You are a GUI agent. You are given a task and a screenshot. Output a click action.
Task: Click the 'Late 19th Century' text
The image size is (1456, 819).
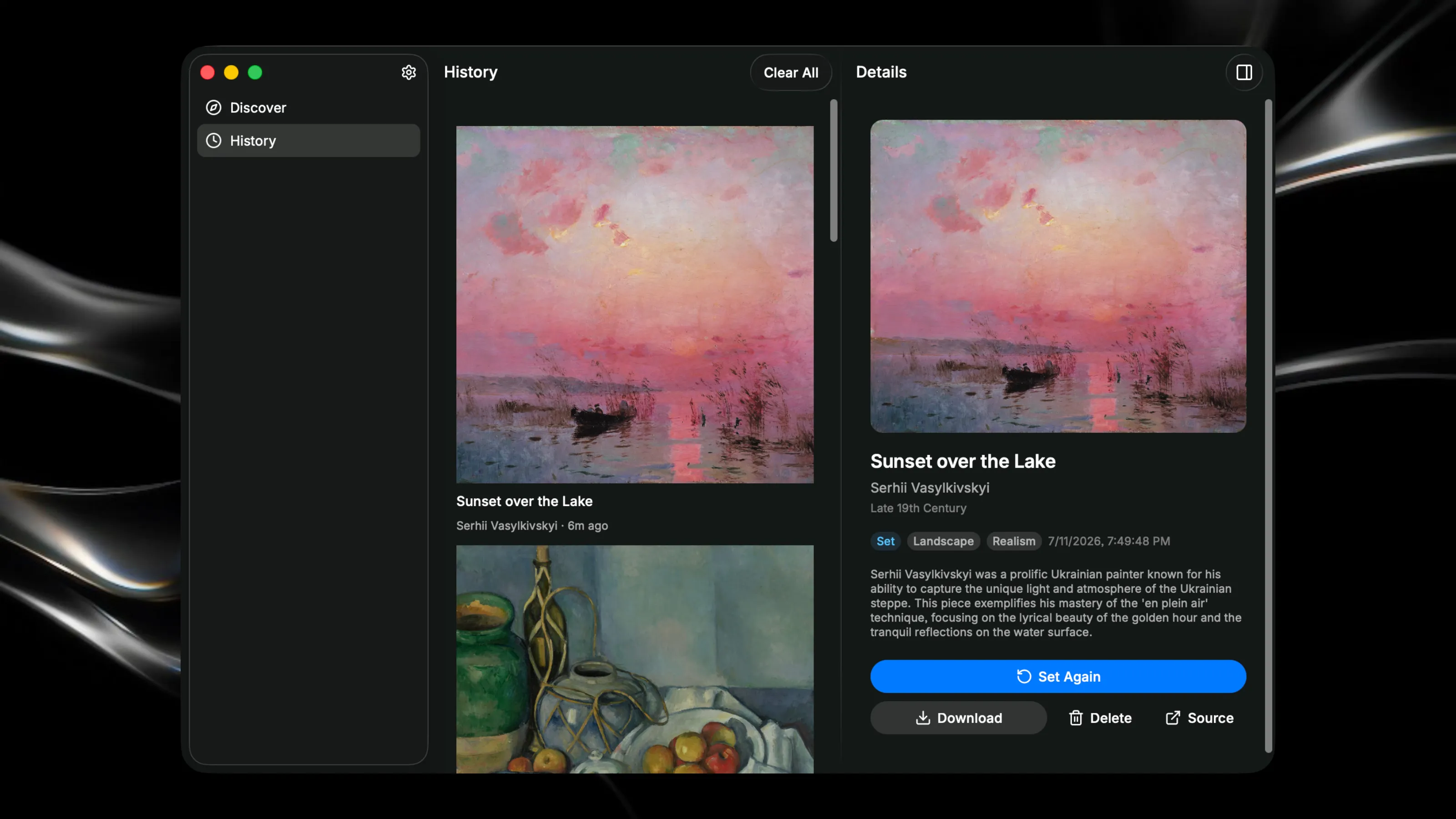coord(918,508)
